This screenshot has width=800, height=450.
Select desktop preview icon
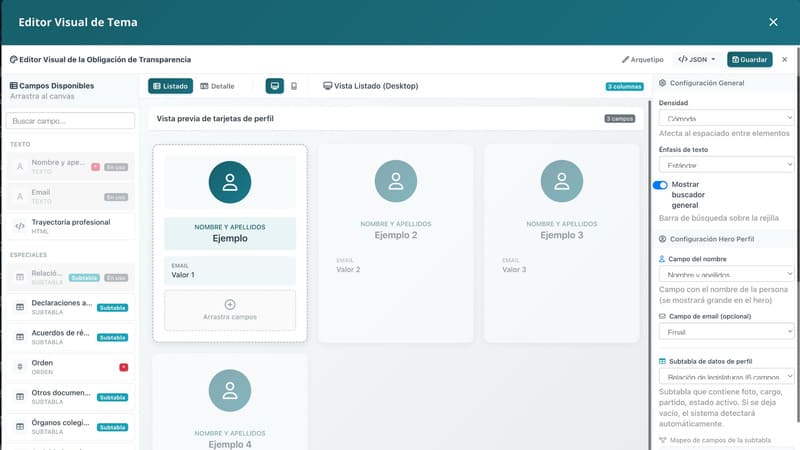(x=274, y=86)
